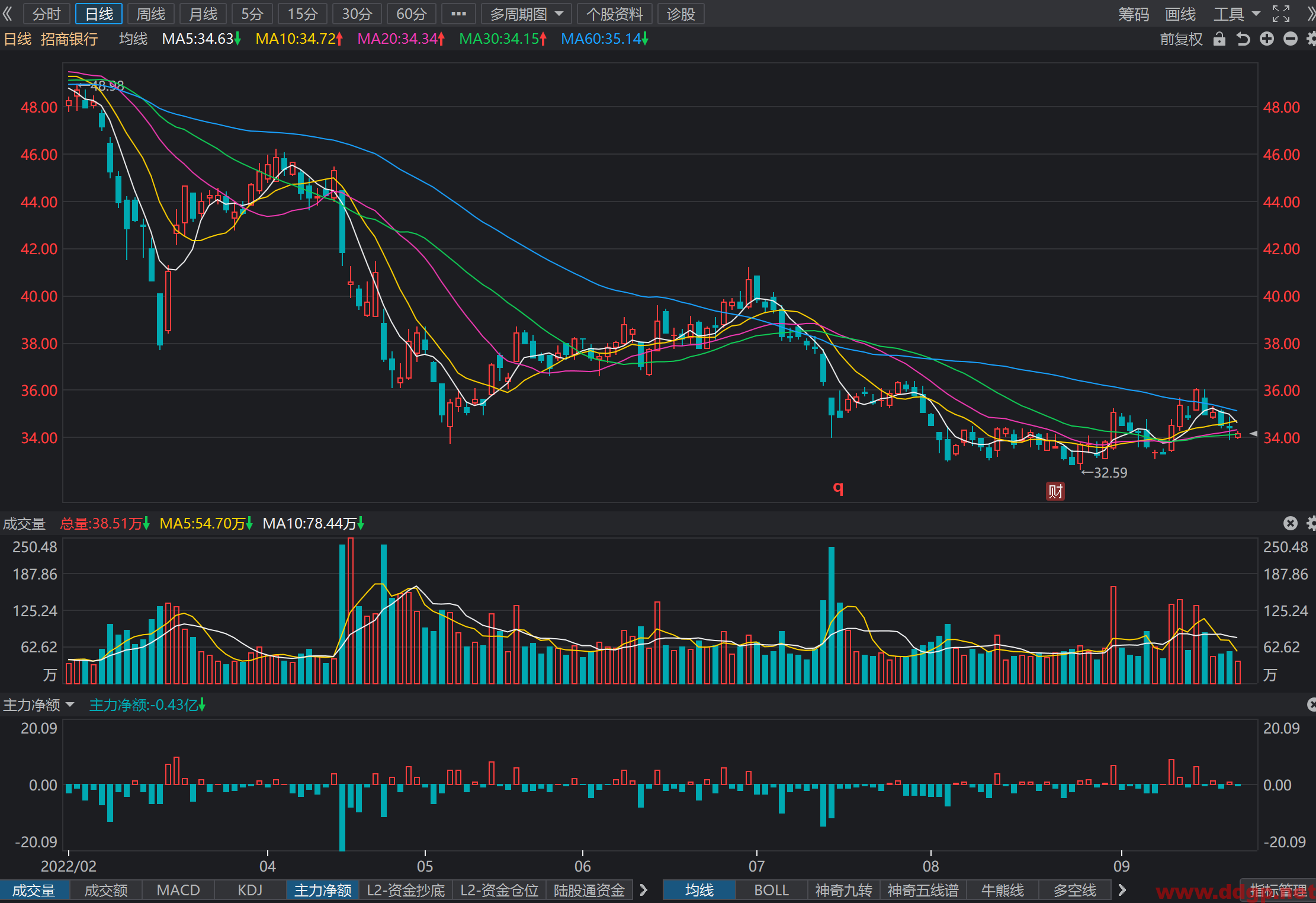Image resolution: width=1316 pixels, height=903 pixels.
Task: Open the 多周期图 dropdown
Action: point(526,14)
